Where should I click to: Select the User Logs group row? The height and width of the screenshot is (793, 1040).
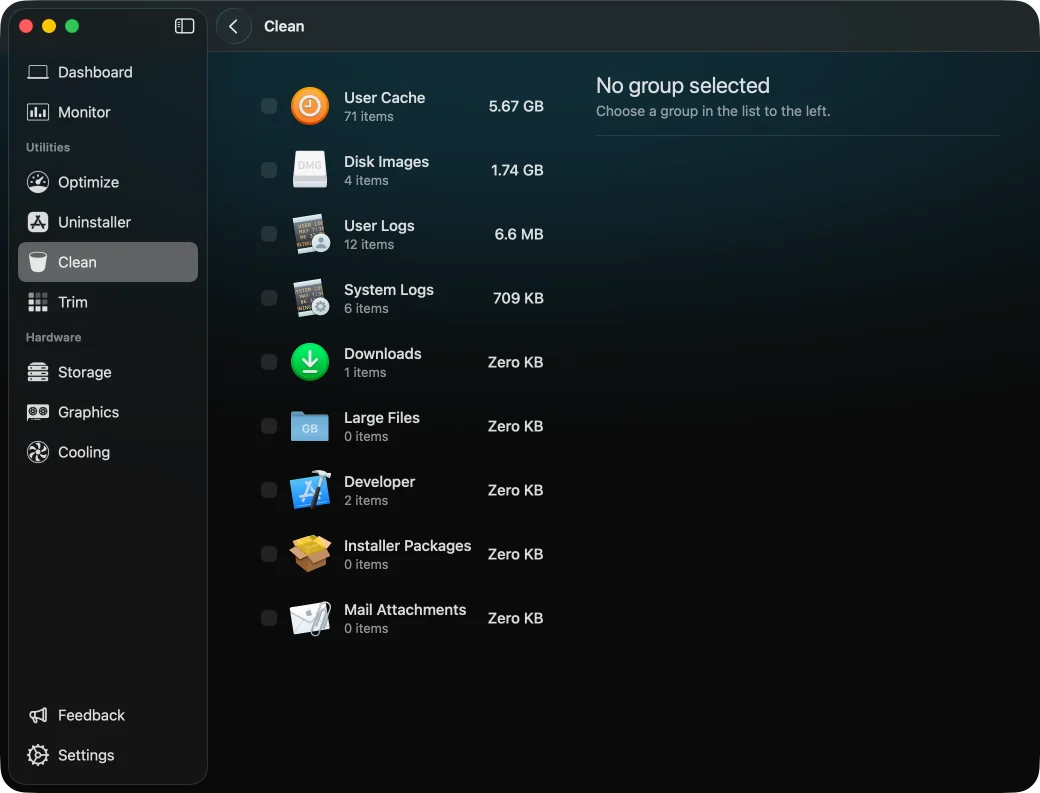pos(403,234)
